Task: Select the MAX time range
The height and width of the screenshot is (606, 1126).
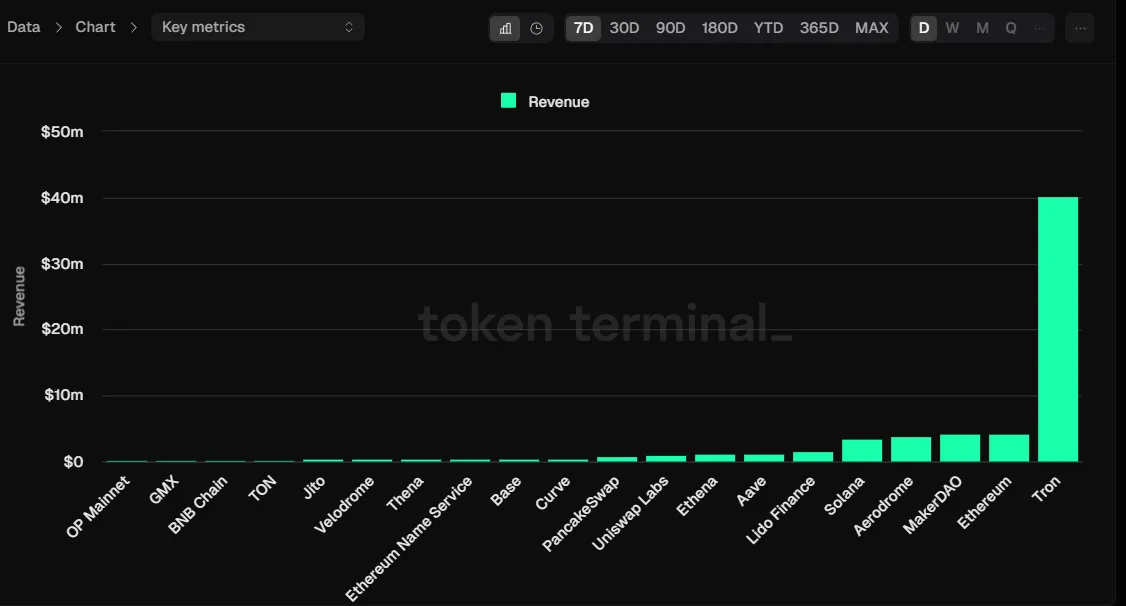Action: (x=872, y=28)
